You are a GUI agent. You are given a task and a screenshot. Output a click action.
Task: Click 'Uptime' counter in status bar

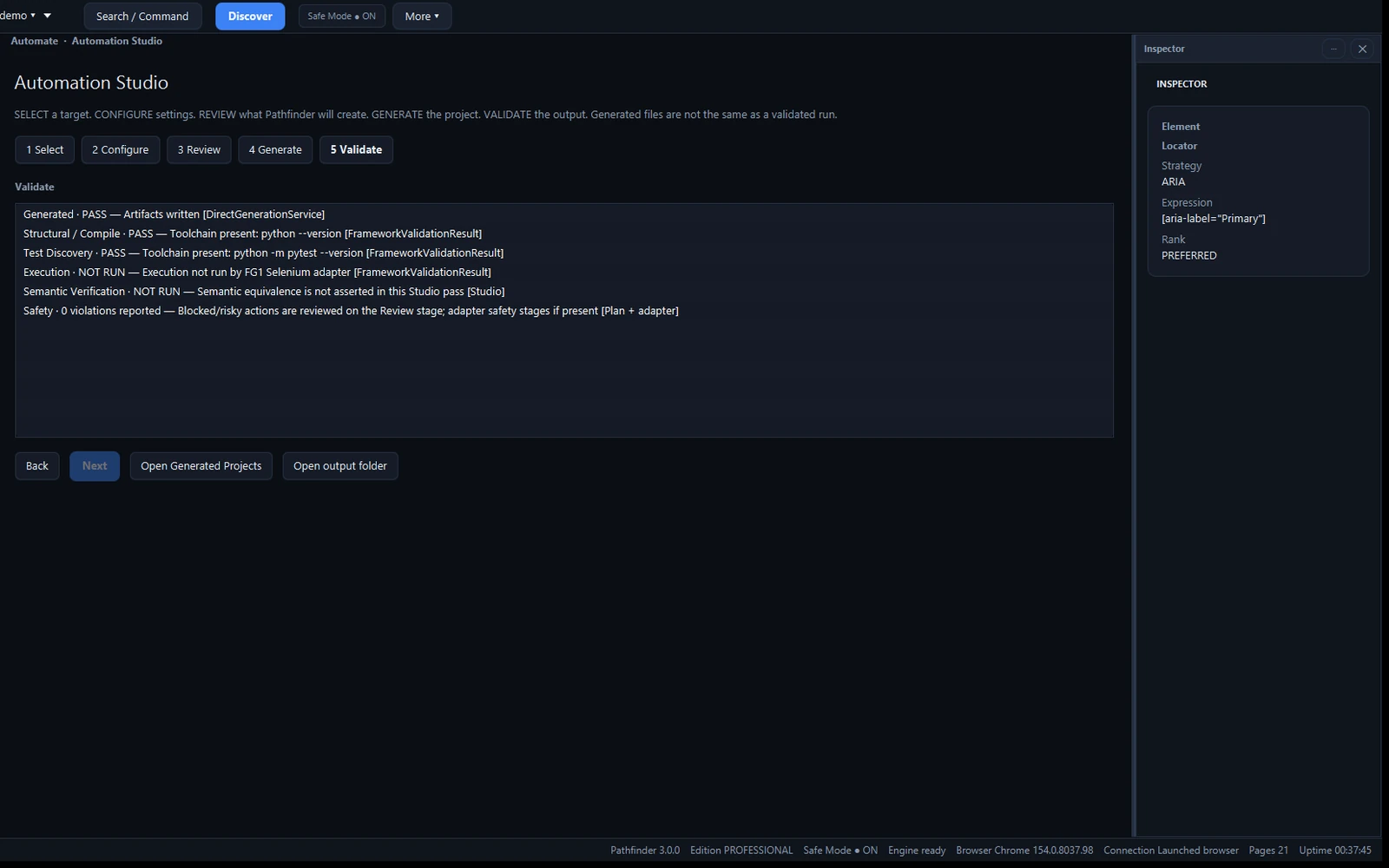pos(1335,851)
